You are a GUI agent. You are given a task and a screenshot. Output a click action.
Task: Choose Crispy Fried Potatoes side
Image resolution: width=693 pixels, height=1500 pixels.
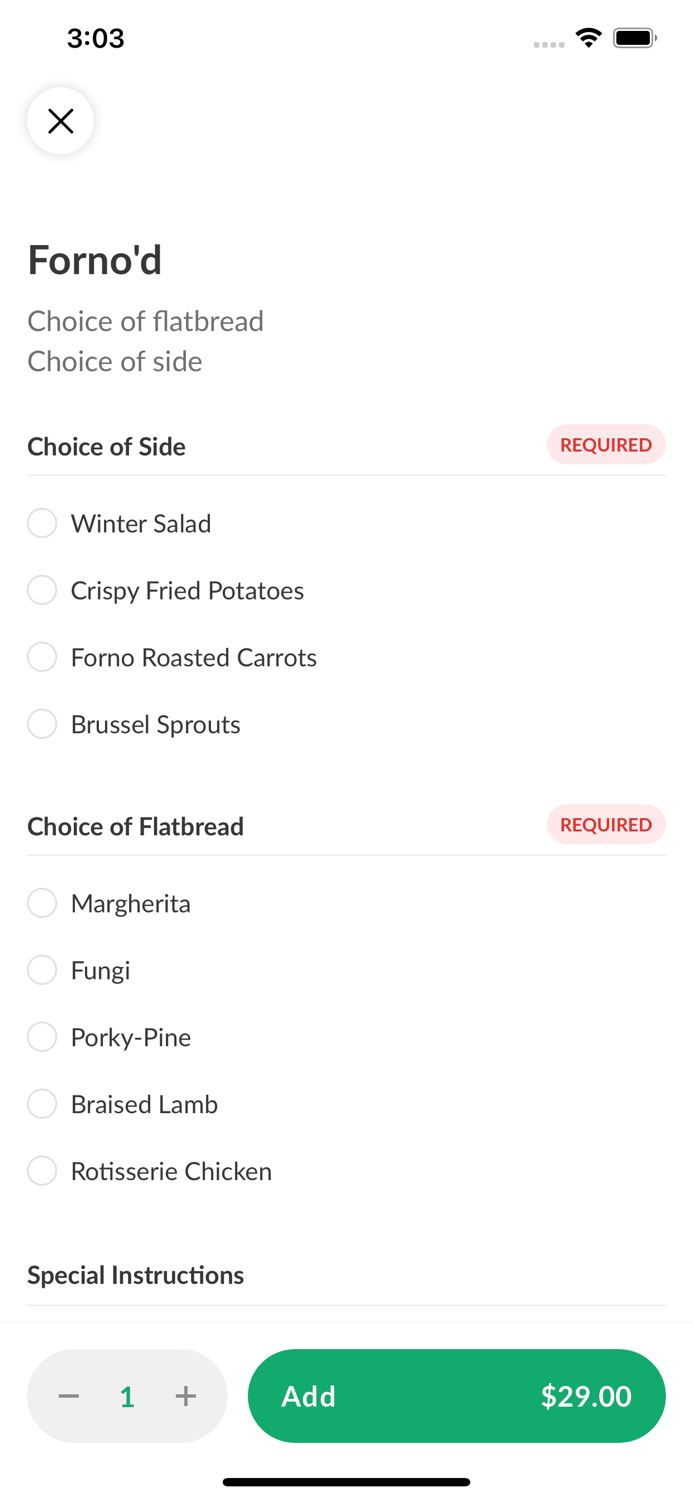click(x=42, y=590)
